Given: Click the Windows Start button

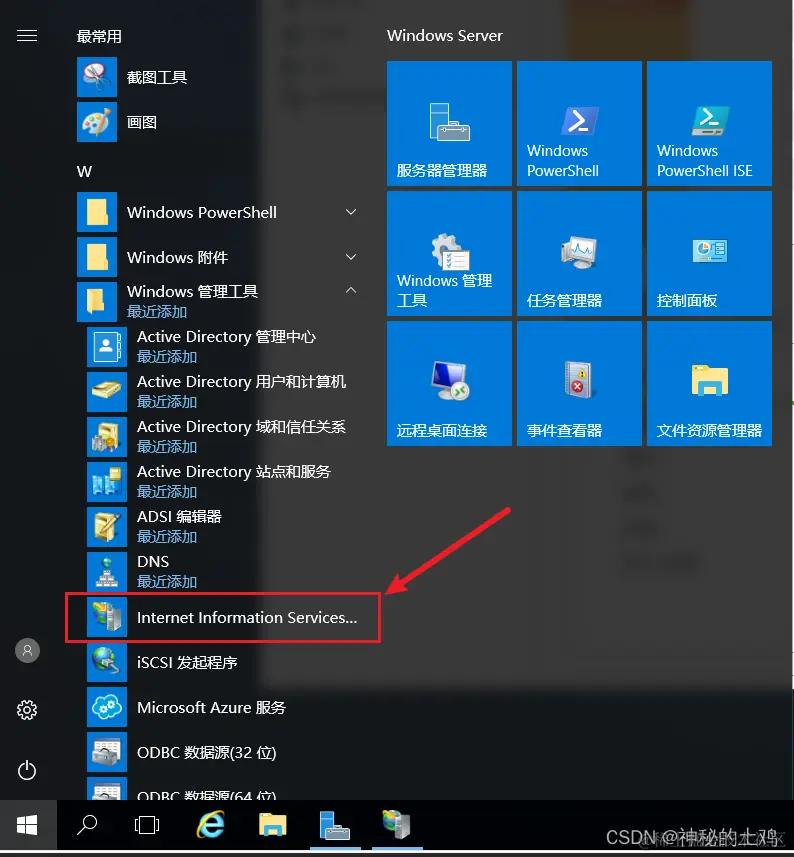Looking at the screenshot, I should coord(27,825).
